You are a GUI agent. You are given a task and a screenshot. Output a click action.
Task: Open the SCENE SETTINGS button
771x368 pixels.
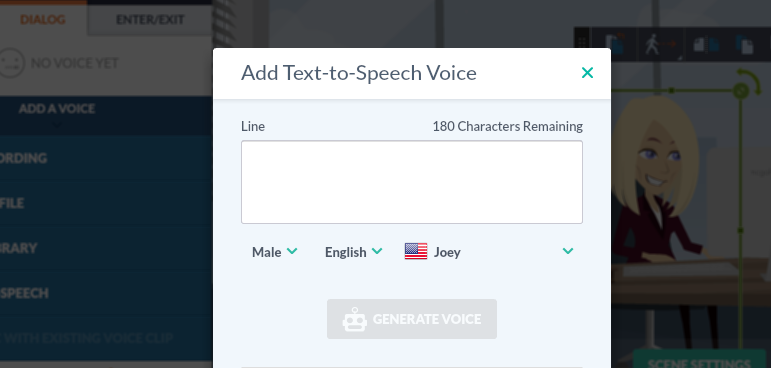pyautogui.click(x=699, y=360)
